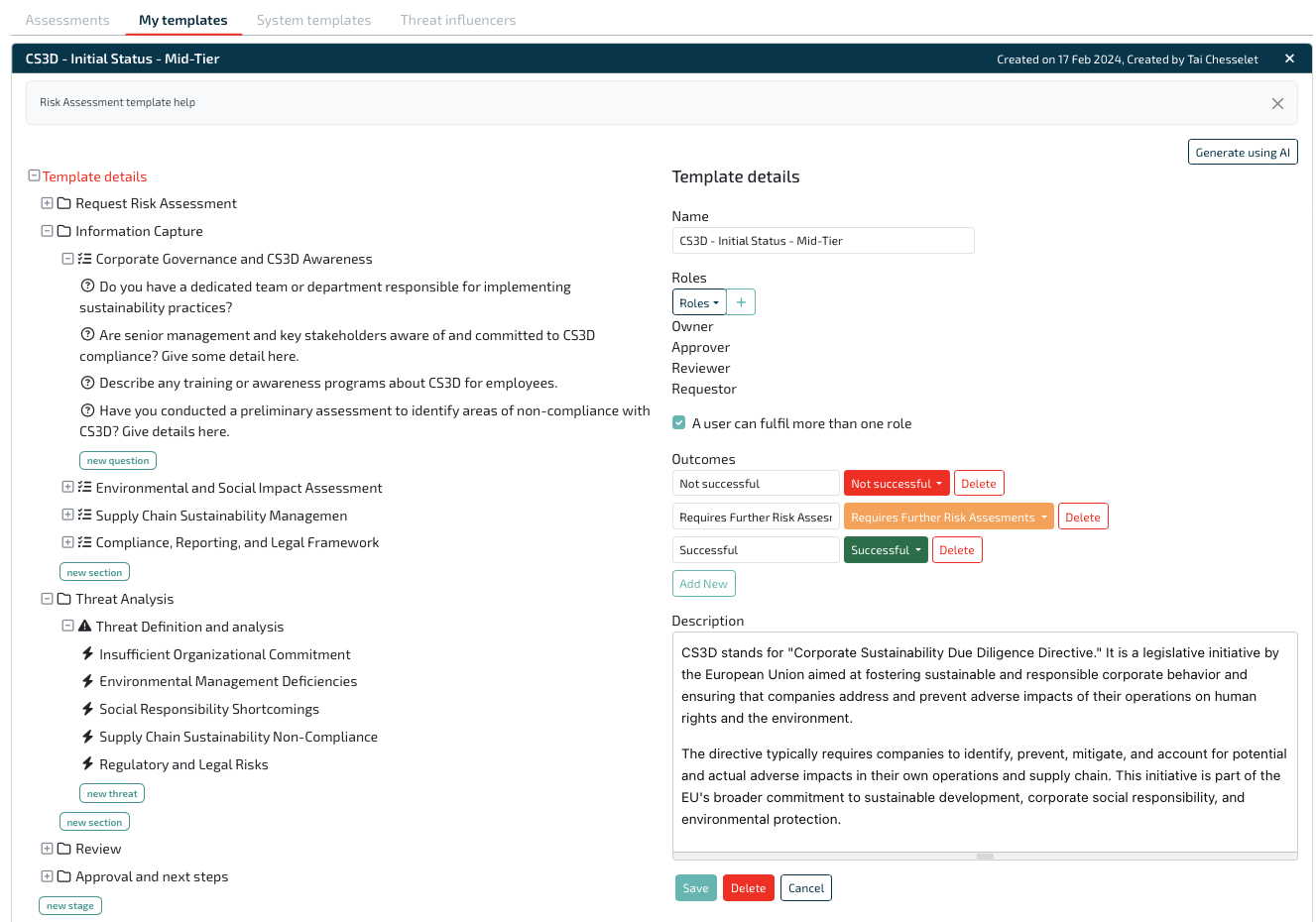
Task: Select the My templates tab
Action: click(x=183, y=20)
